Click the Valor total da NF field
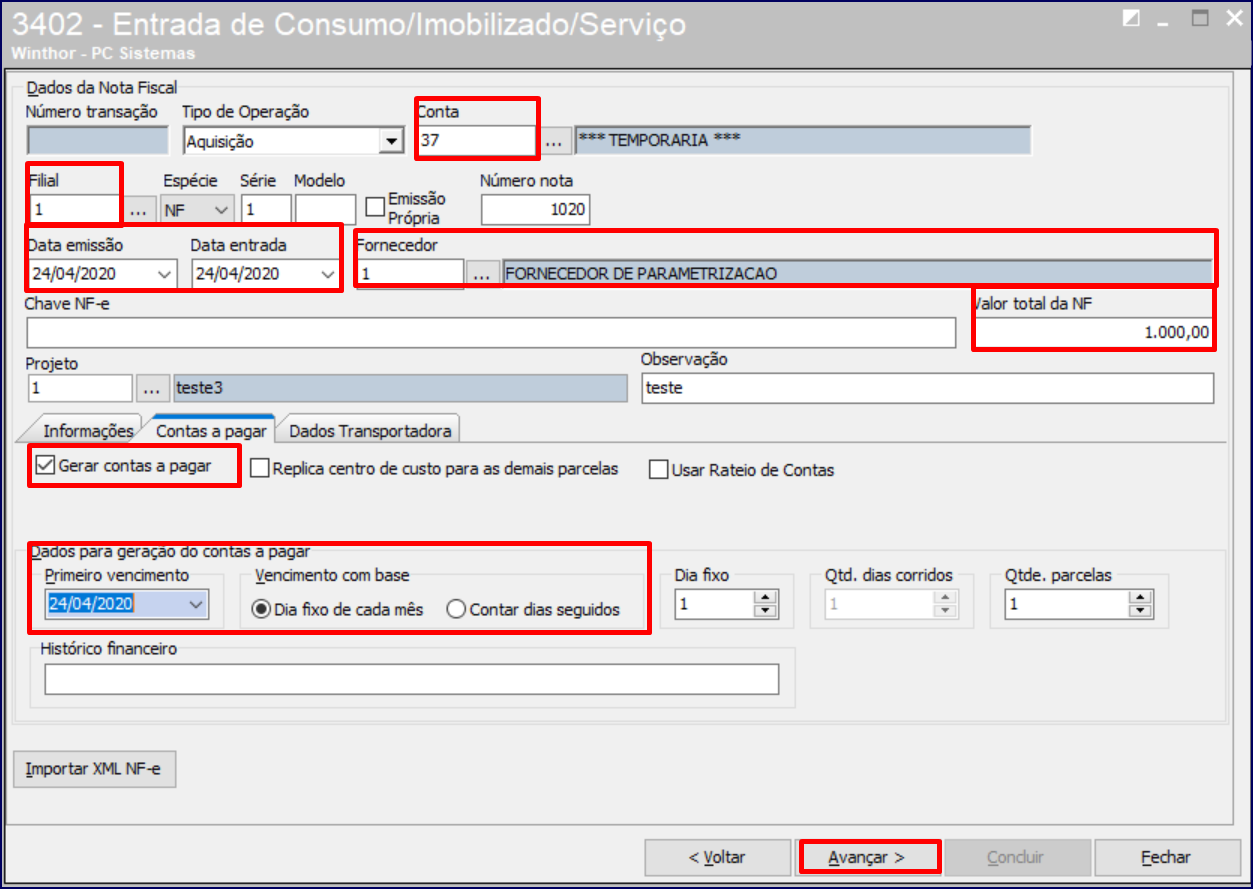 point(1094,333)
